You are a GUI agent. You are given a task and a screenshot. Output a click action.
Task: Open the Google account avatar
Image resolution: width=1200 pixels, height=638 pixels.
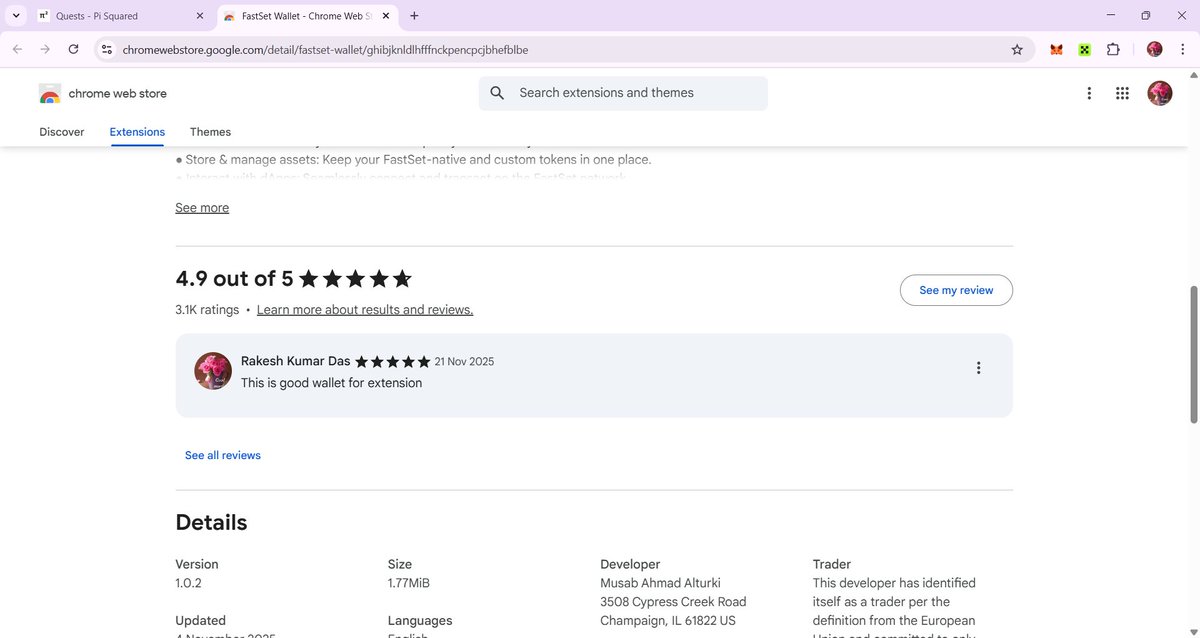[x=1160, y=93]
